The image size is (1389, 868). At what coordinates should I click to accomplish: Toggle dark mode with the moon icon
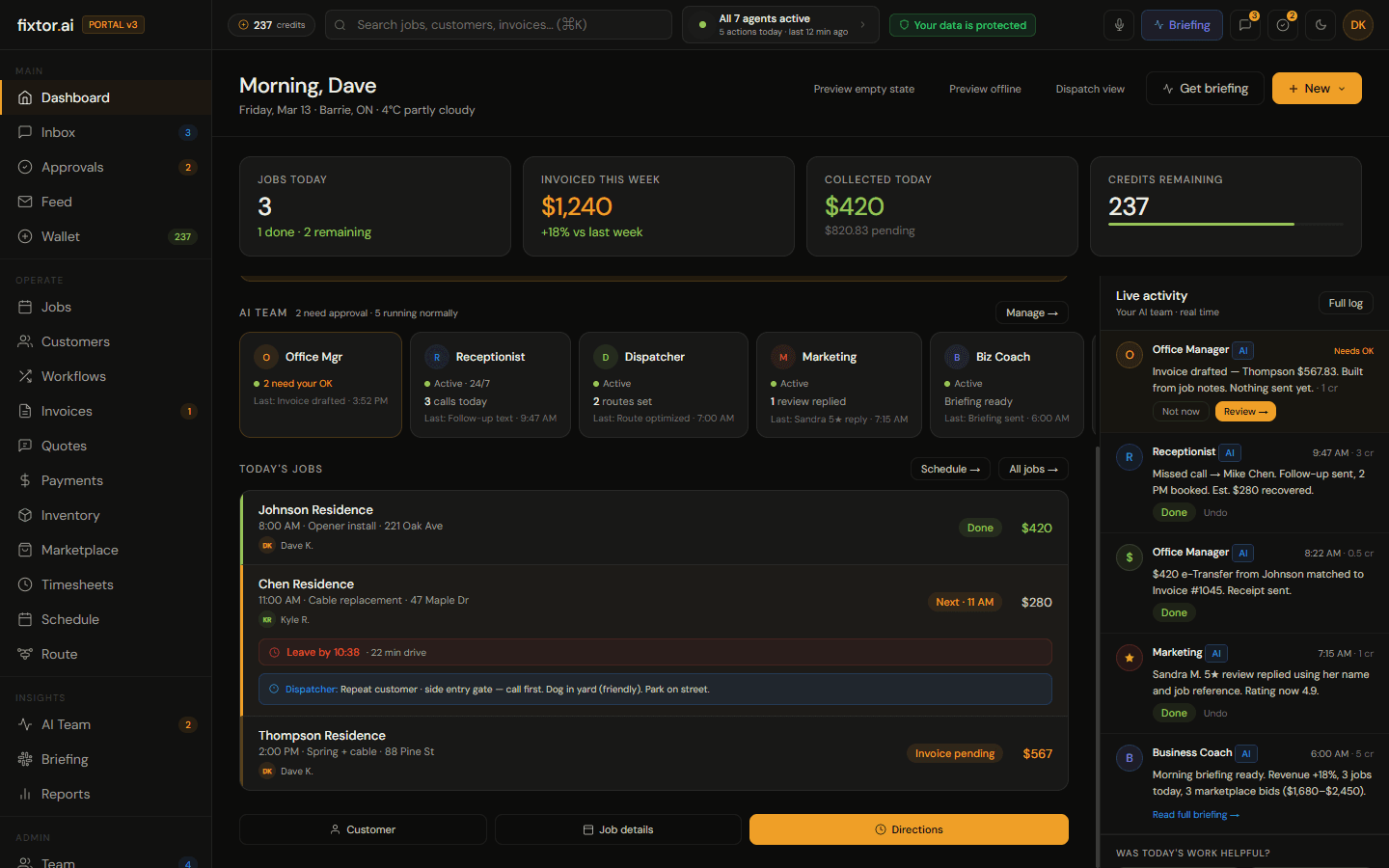click(x=1320, y=25)
